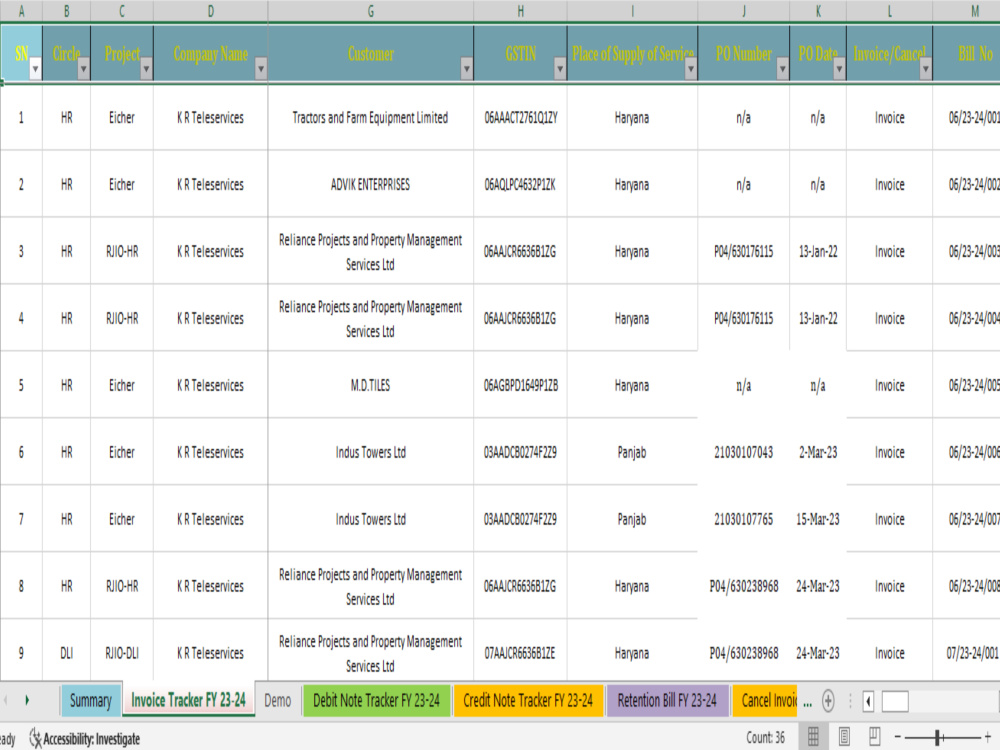The height and width of the screenshot is (750, 1000).
Task: Open the PO Date filter dropdown
Action: pyautogui.click(x=839, y=68)
